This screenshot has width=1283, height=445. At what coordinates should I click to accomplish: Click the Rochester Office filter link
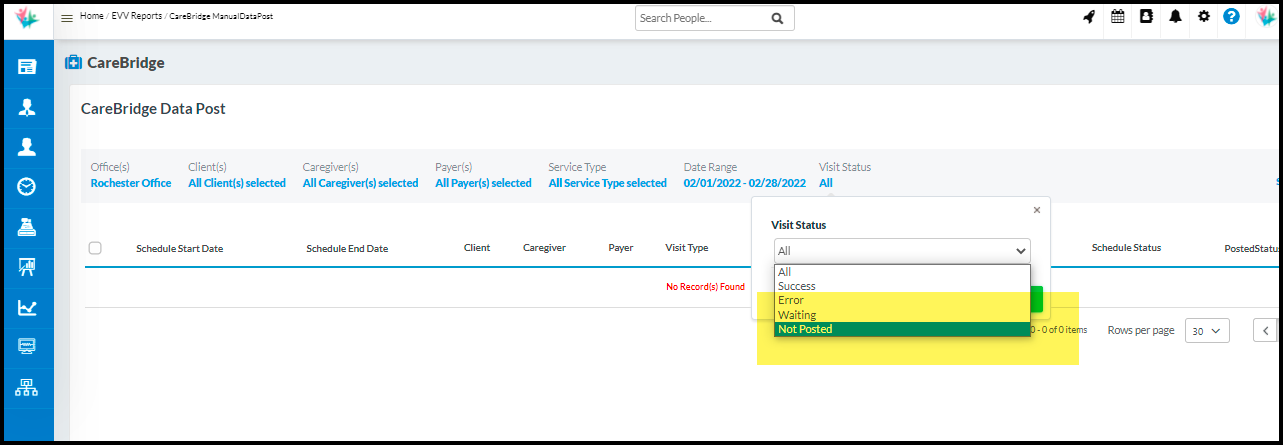(x=131, y=183)
